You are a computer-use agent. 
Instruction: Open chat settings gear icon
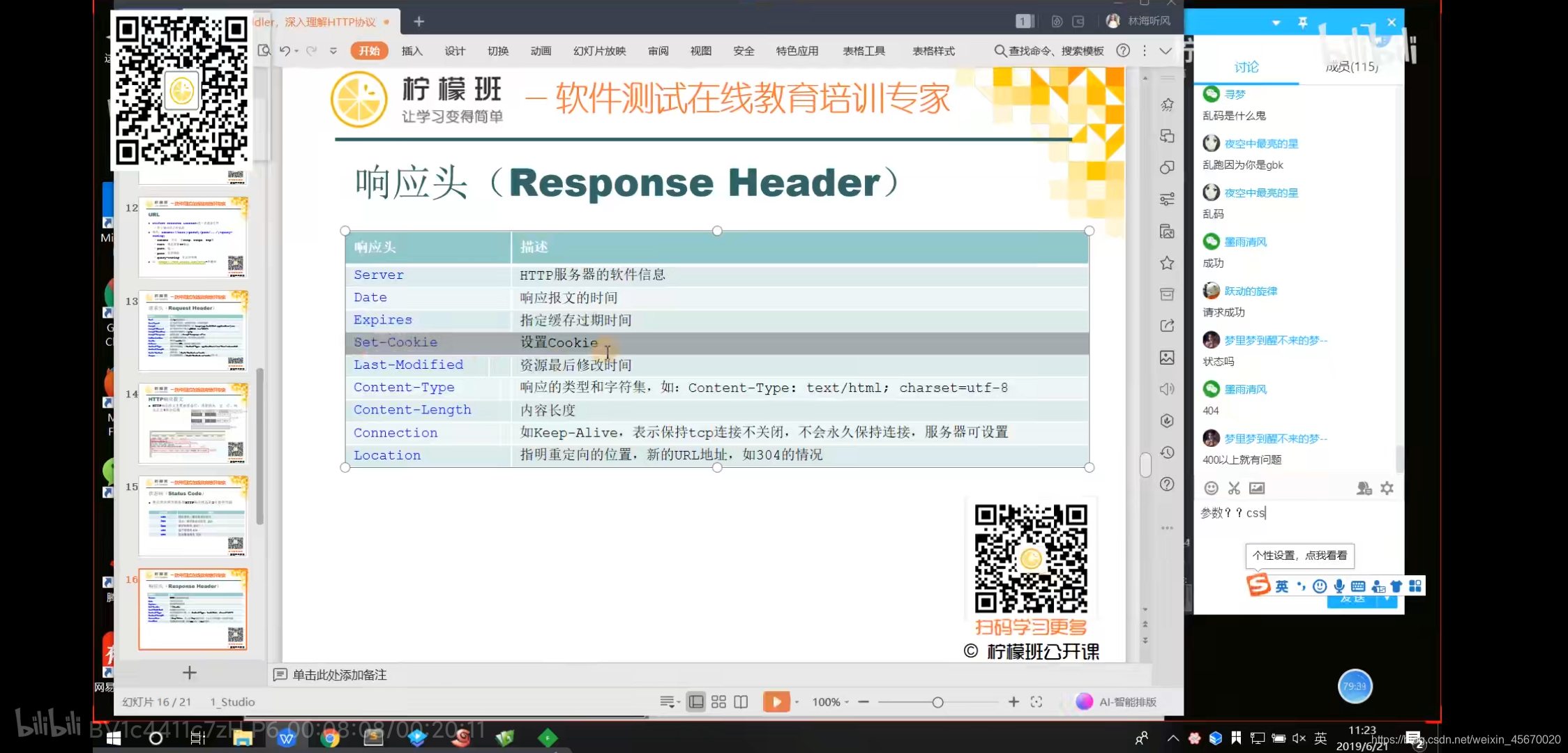point(1387,488)
